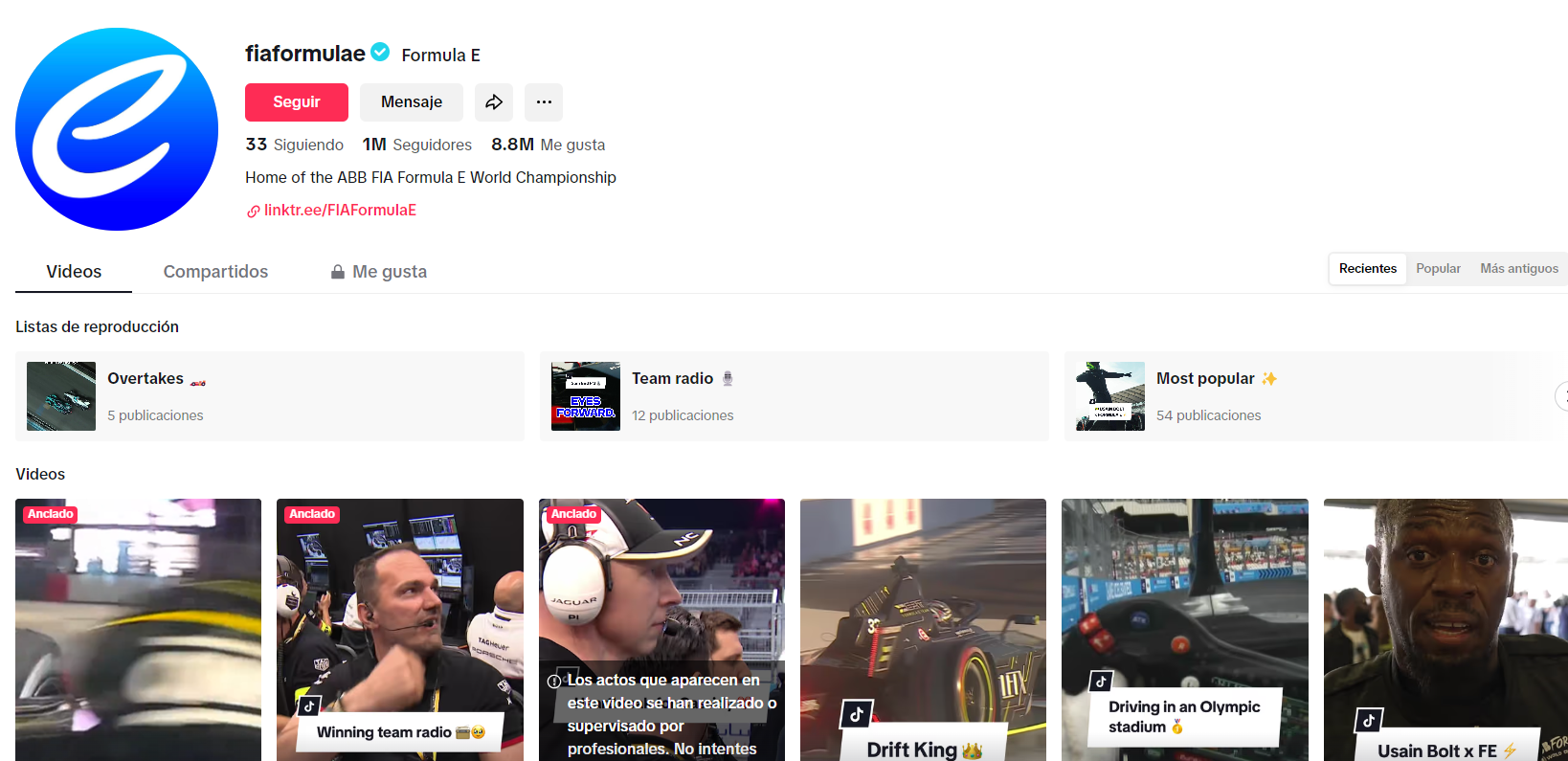The width and height of the screenshot is (1568, 761).
Task: Switch to the Compartidos tab
Action: click(215, 272)
